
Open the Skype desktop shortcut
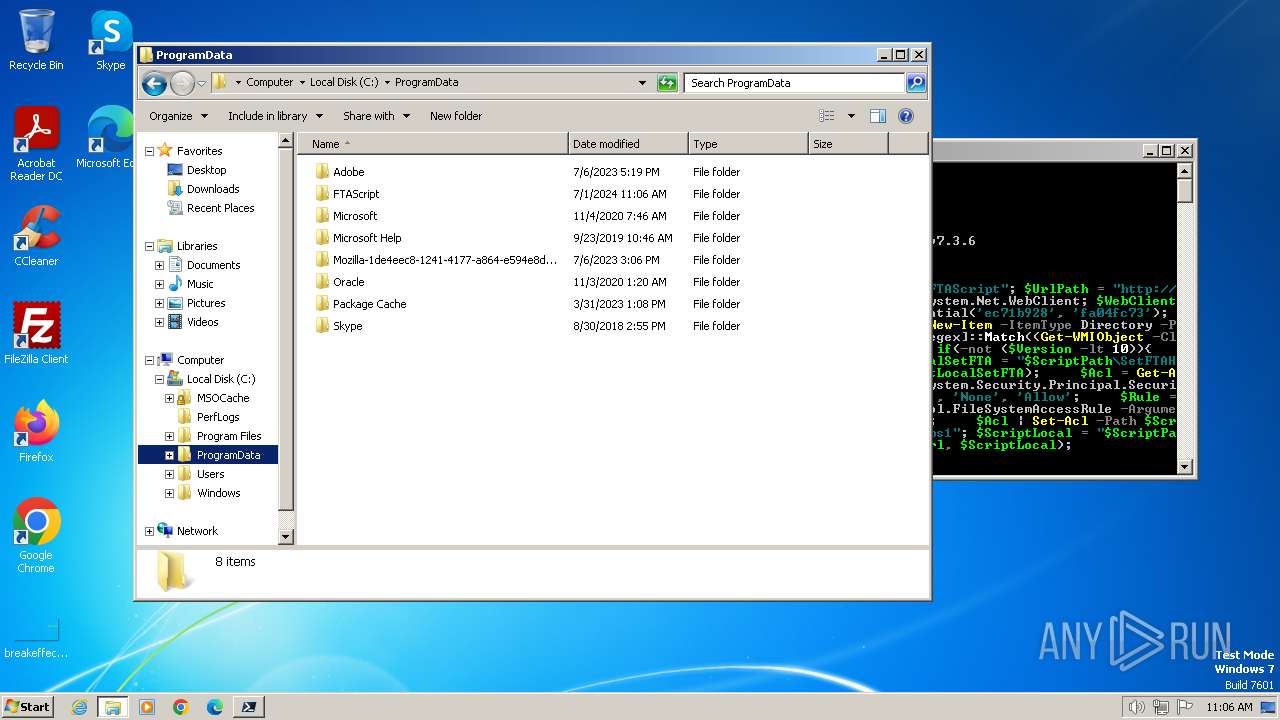(x=110, y=40)
